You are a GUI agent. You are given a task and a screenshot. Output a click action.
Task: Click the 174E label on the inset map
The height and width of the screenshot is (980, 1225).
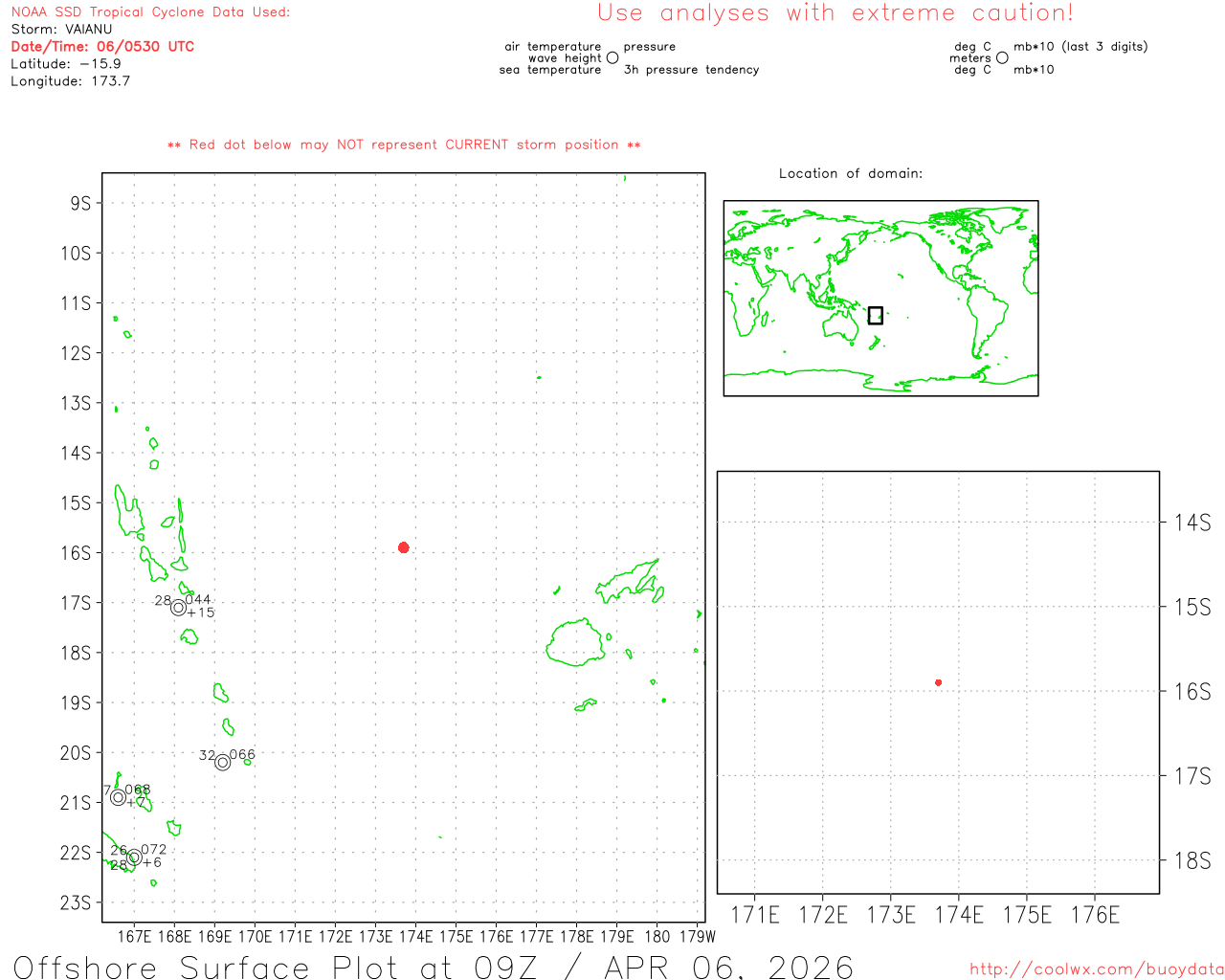tap(959, 915)
